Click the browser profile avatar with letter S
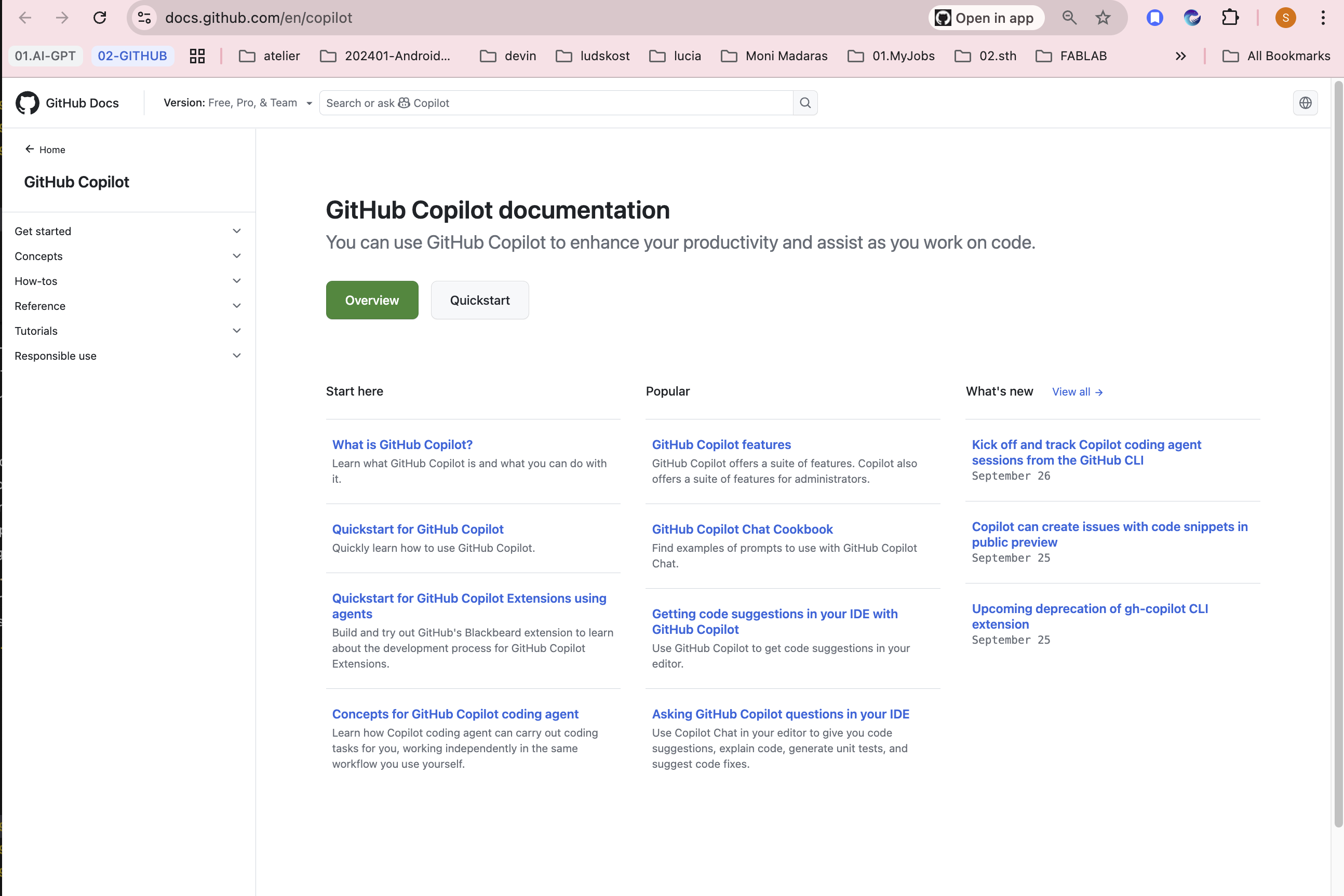Screen dimensions: 1344x896 tap(1285, 18)
